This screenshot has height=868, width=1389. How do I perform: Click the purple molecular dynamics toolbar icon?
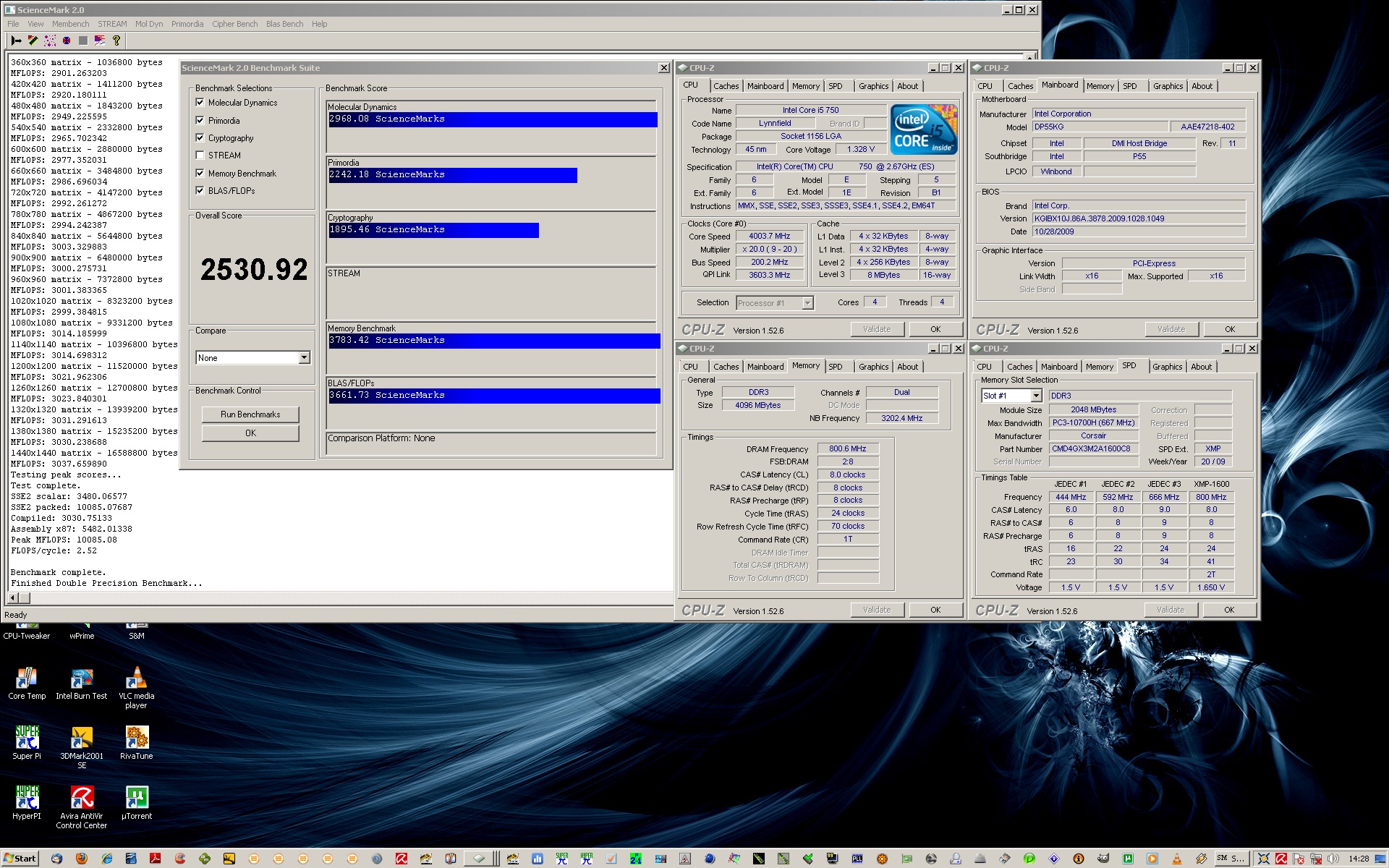50,41
